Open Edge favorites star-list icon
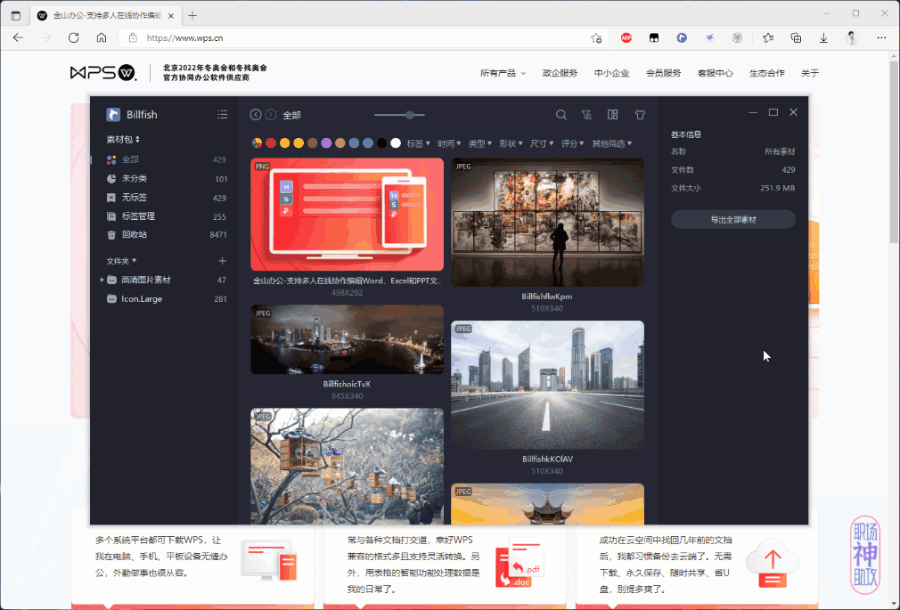 coord(768,38)
